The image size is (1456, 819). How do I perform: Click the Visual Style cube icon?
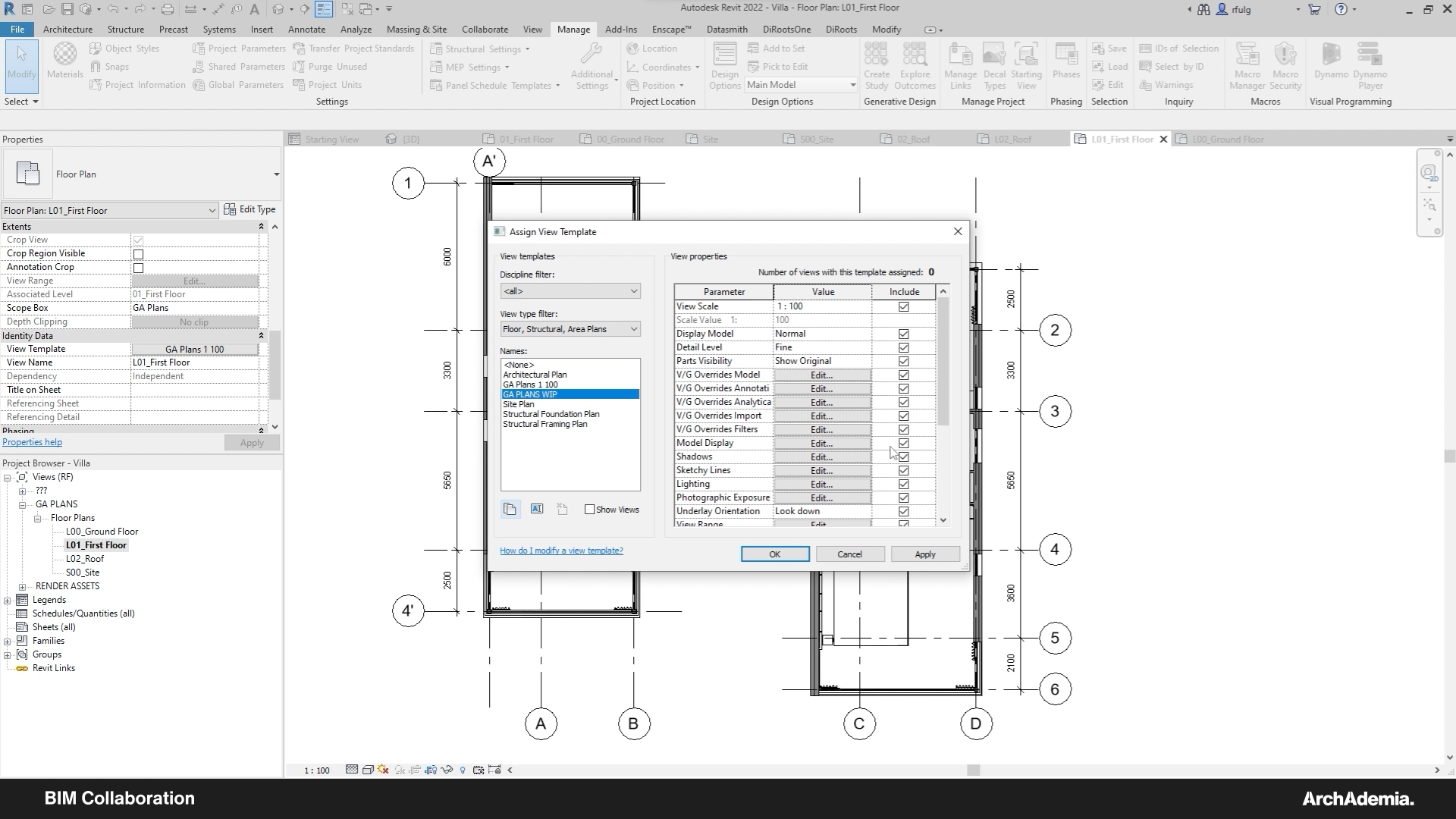[x=368, y=769]
